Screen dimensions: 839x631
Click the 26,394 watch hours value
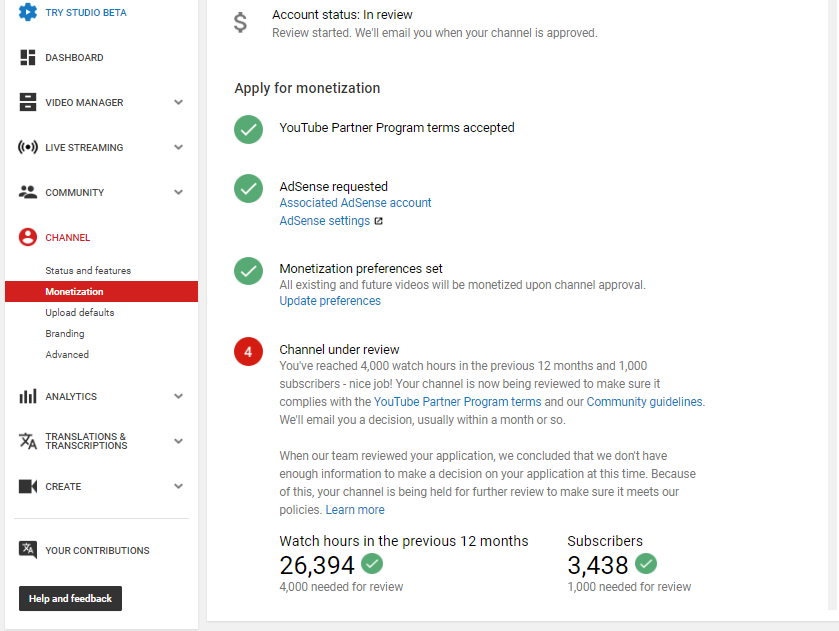(x=317, y=565)
